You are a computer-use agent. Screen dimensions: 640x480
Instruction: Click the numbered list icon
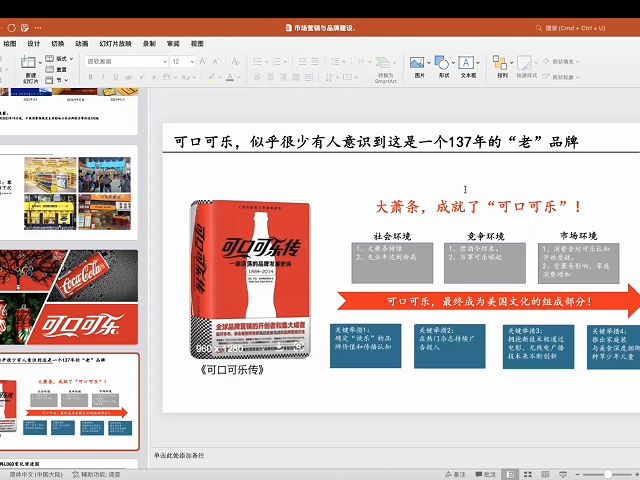pos(277,62)
